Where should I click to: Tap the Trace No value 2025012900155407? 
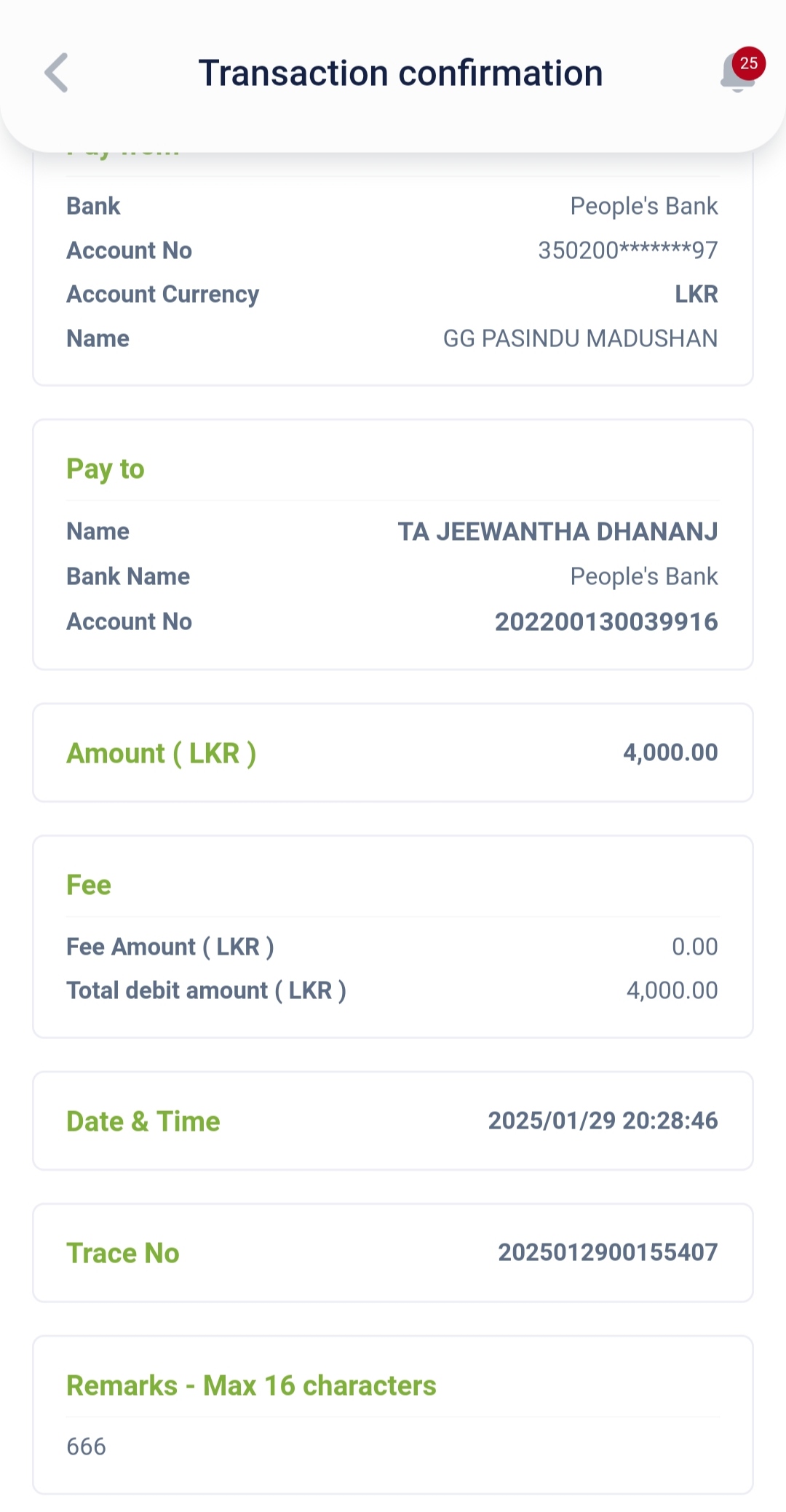coord(608,1252)
